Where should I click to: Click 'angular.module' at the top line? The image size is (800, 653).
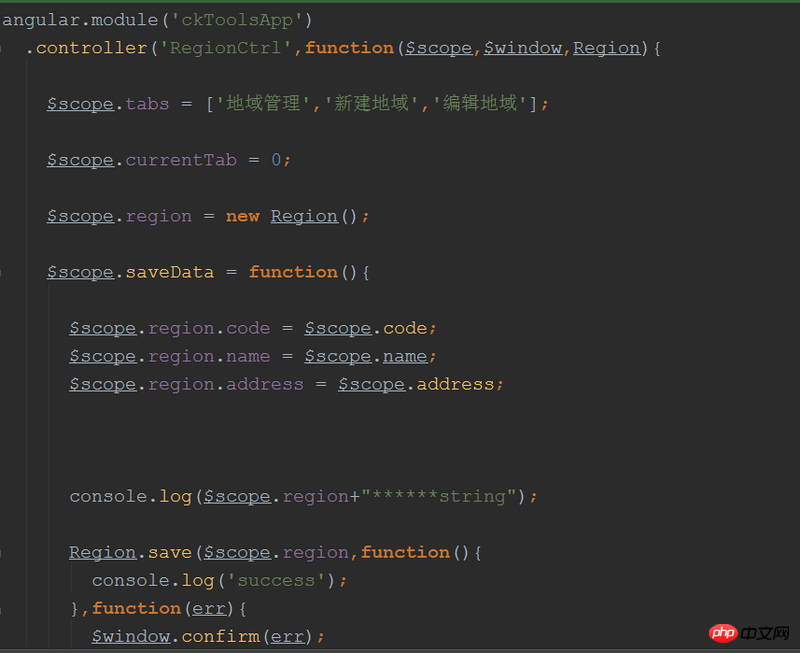click(x=81, y=21)
